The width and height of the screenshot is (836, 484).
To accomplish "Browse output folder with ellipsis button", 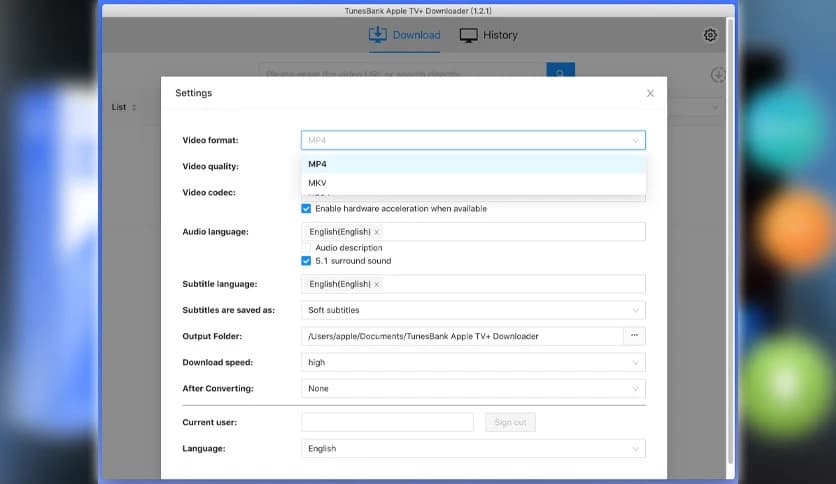I will tap(634, 336).
